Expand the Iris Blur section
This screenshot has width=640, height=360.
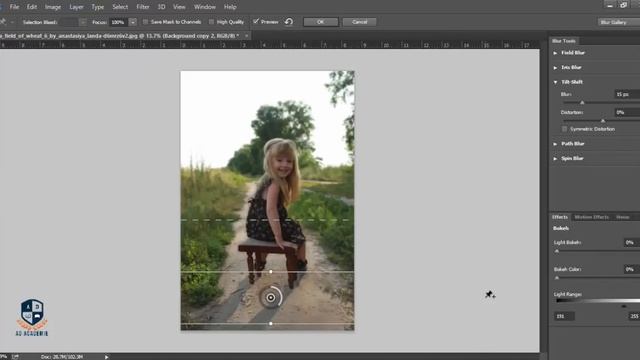coord(555,68)
